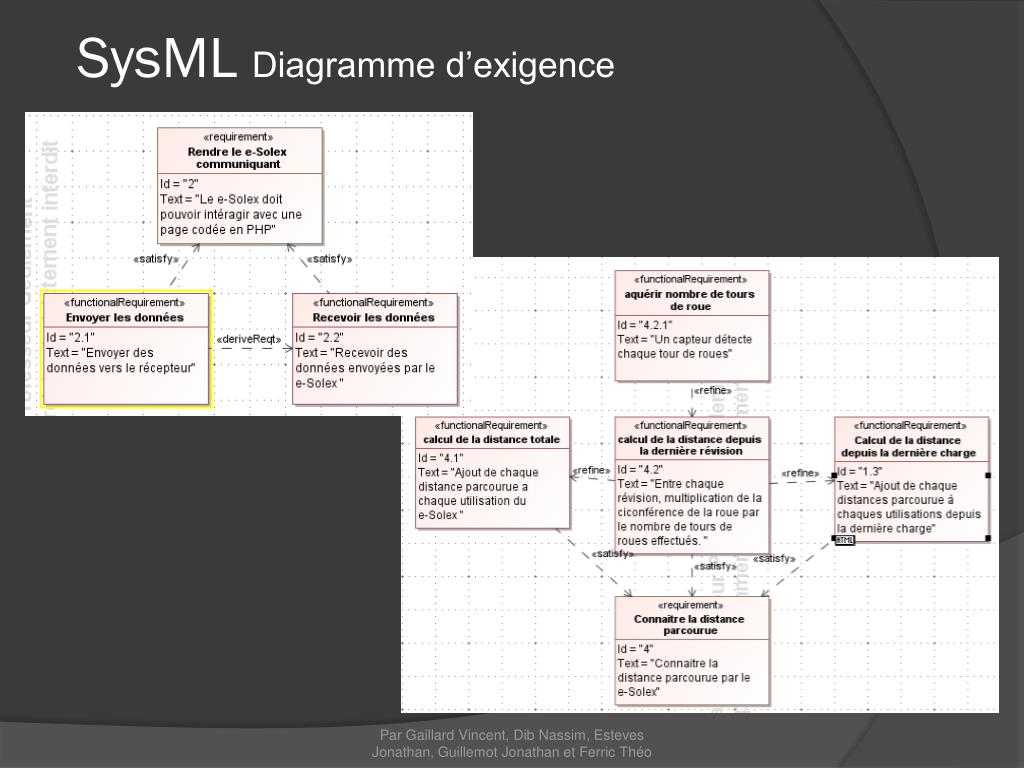This screenshot has height=768, width=1024.
Task: Select 'Calcul de la distance depuis la dernière charge' title
Action: (908, 446)
